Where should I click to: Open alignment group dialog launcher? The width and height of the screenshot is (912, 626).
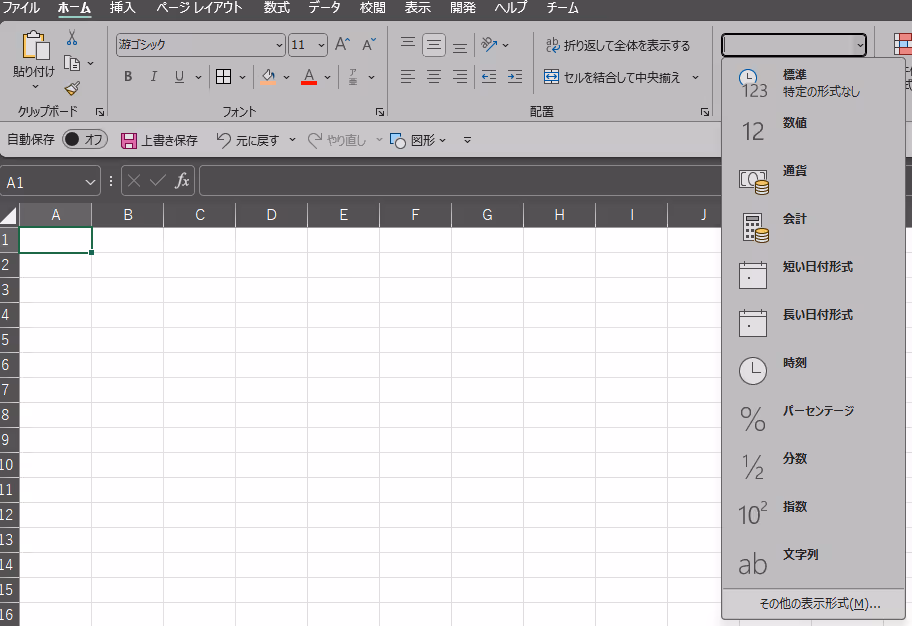pyautogui.click(x=705, y=112)
